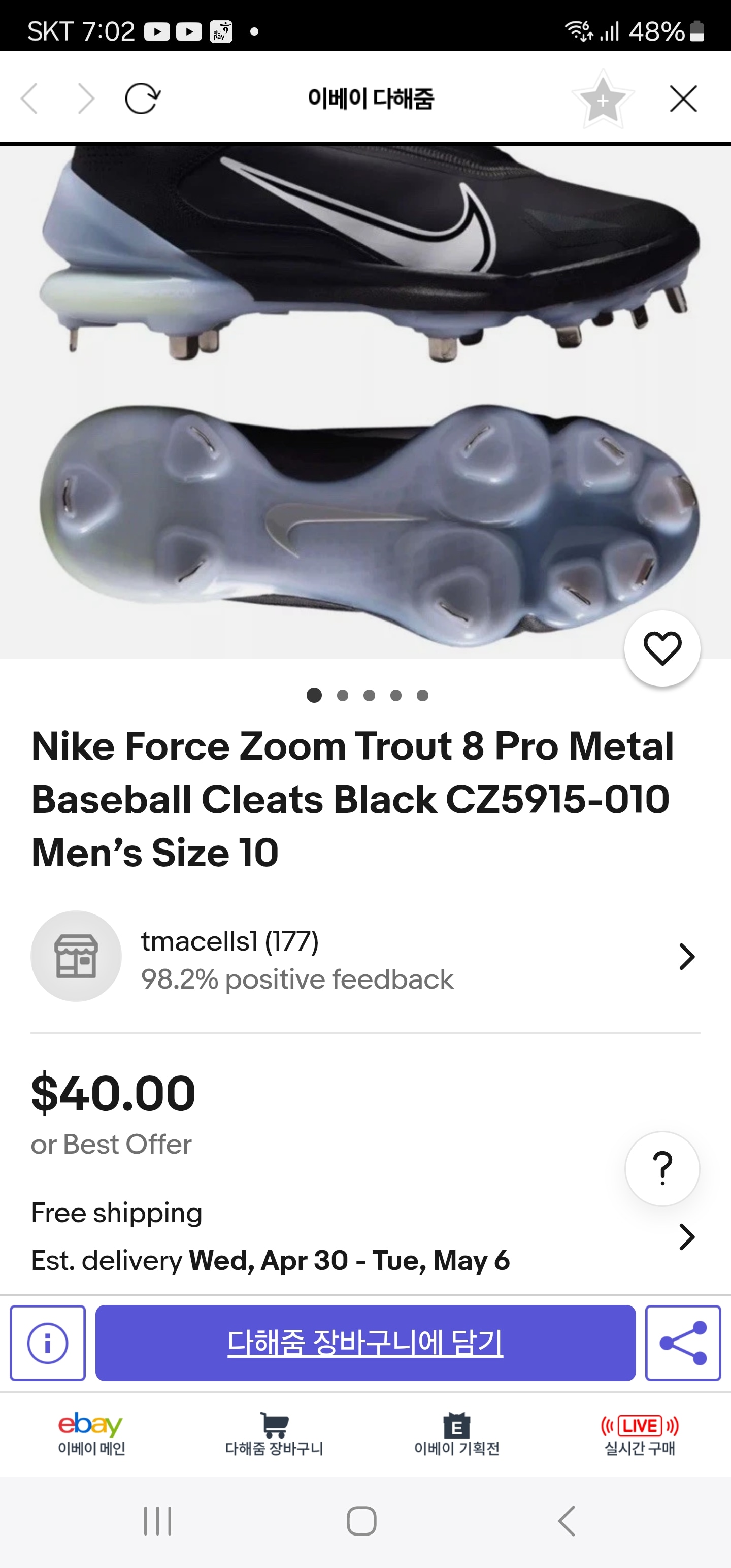
Task: Expand seller tmacells1 details chevron
Action: click(x=686, y=957)
